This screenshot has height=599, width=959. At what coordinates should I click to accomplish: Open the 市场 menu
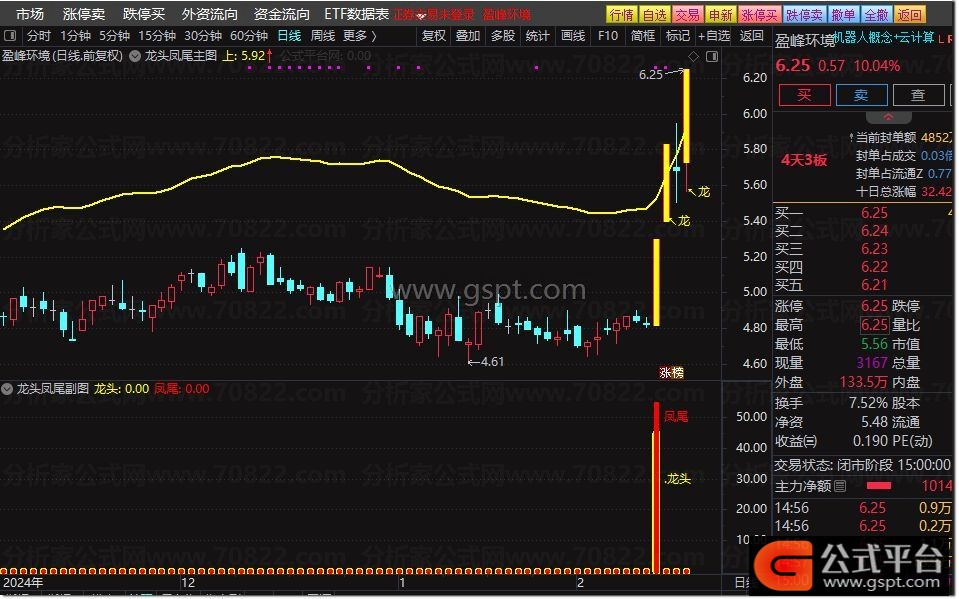click(x=29, y=14)
